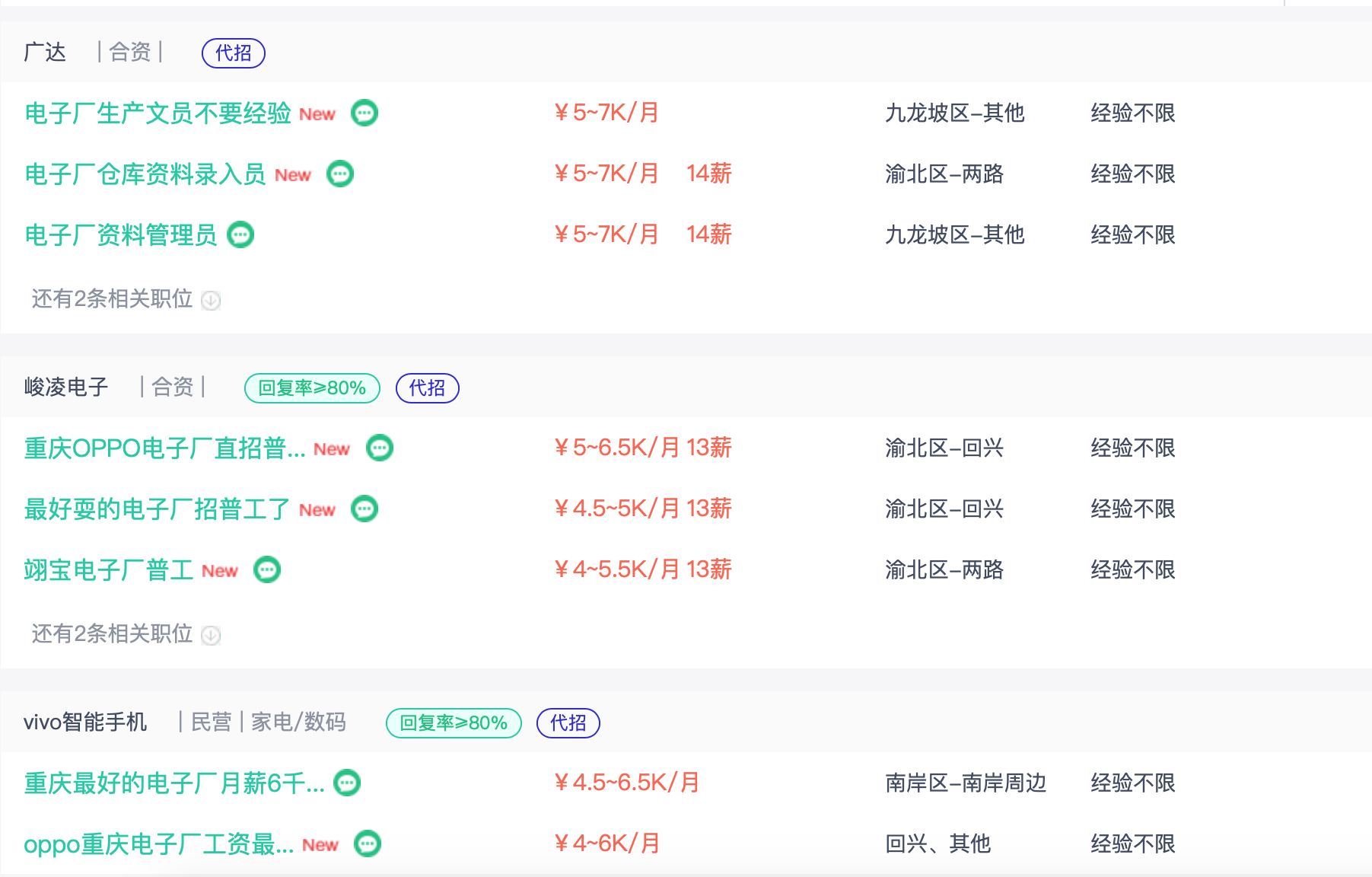1372x877 pixels.
Task: Open chat for 电子厂仓库资料录入员 job
Action: pos(340,174)
